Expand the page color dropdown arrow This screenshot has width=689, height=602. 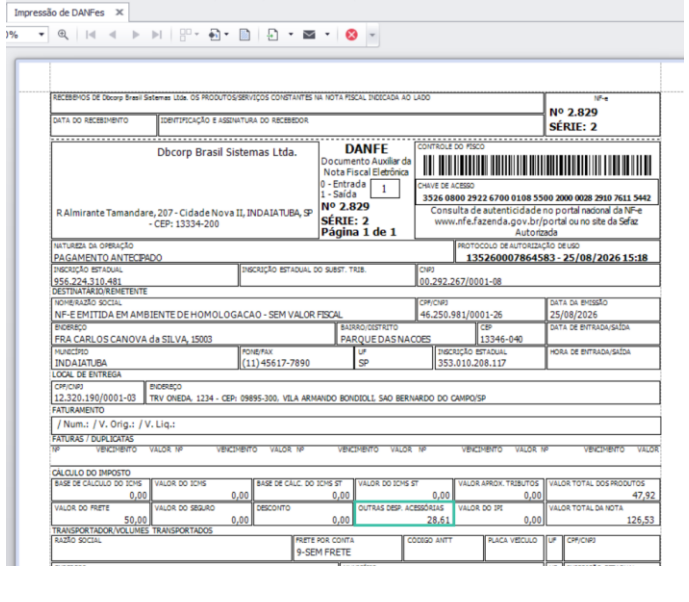click(x=227, y=34)
